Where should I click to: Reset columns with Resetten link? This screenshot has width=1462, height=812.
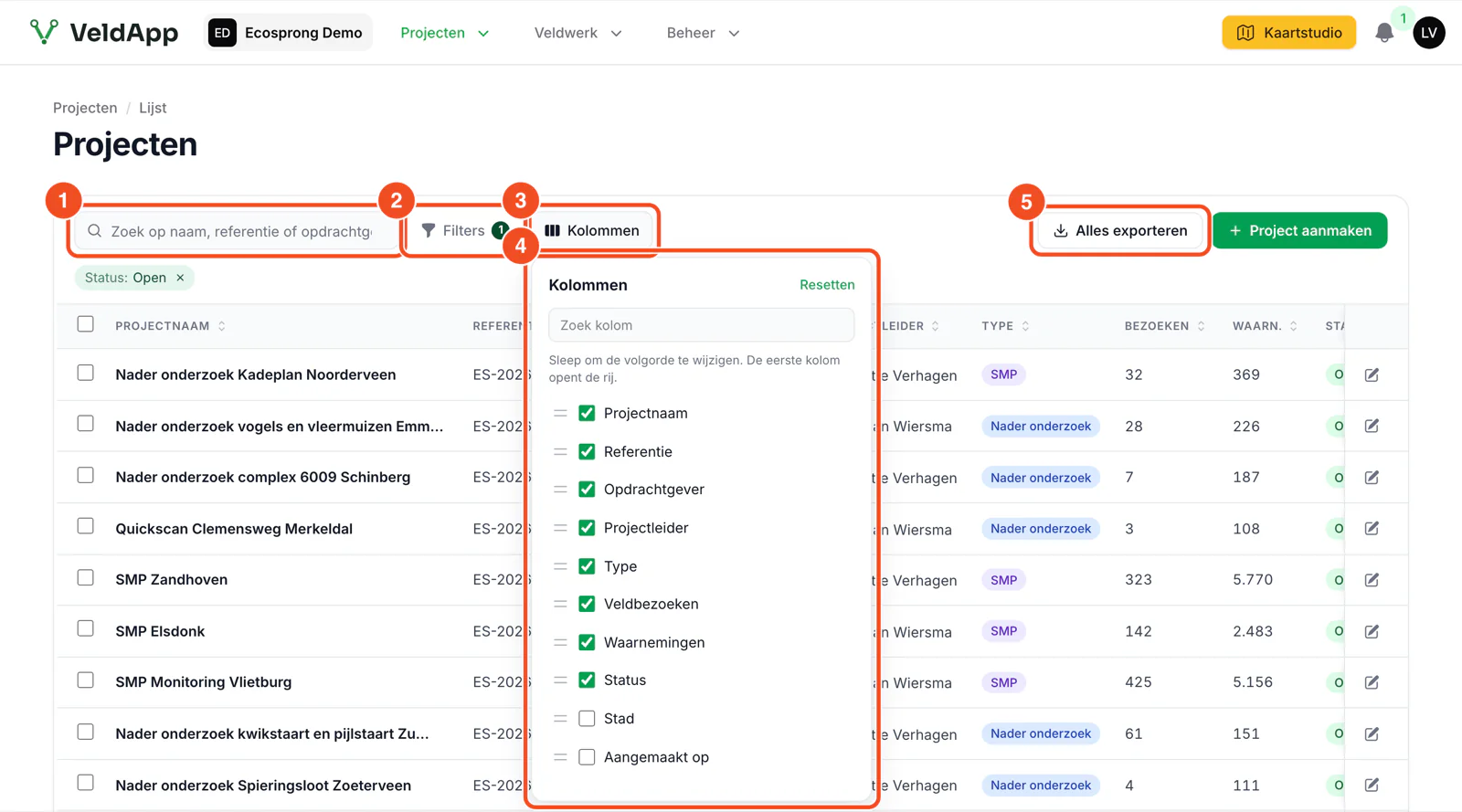pyautogui.click(x=827, y=285)
